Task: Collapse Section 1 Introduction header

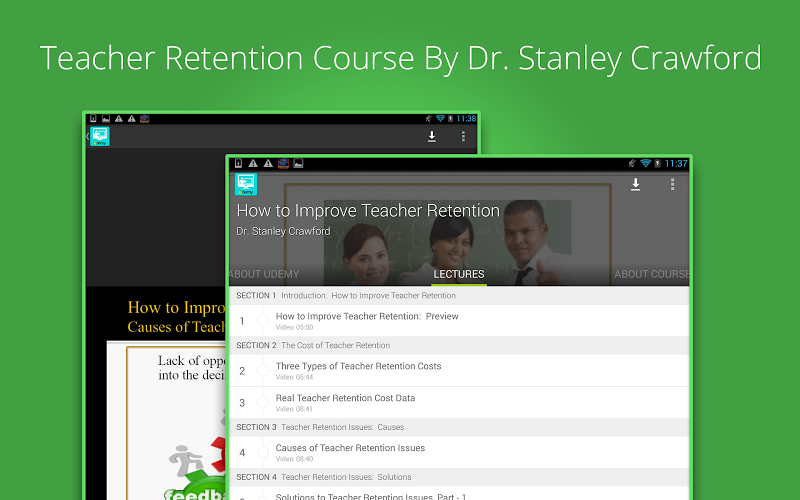Action: point(459,295)
